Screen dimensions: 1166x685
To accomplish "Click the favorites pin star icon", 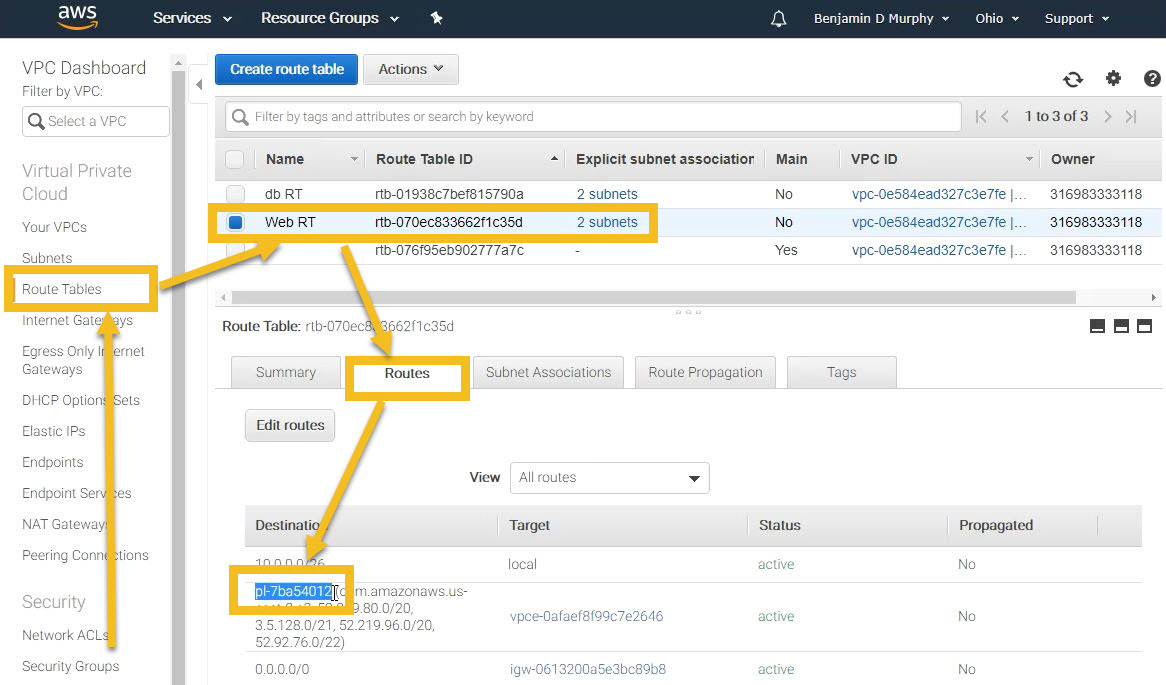I will (437, 18).
